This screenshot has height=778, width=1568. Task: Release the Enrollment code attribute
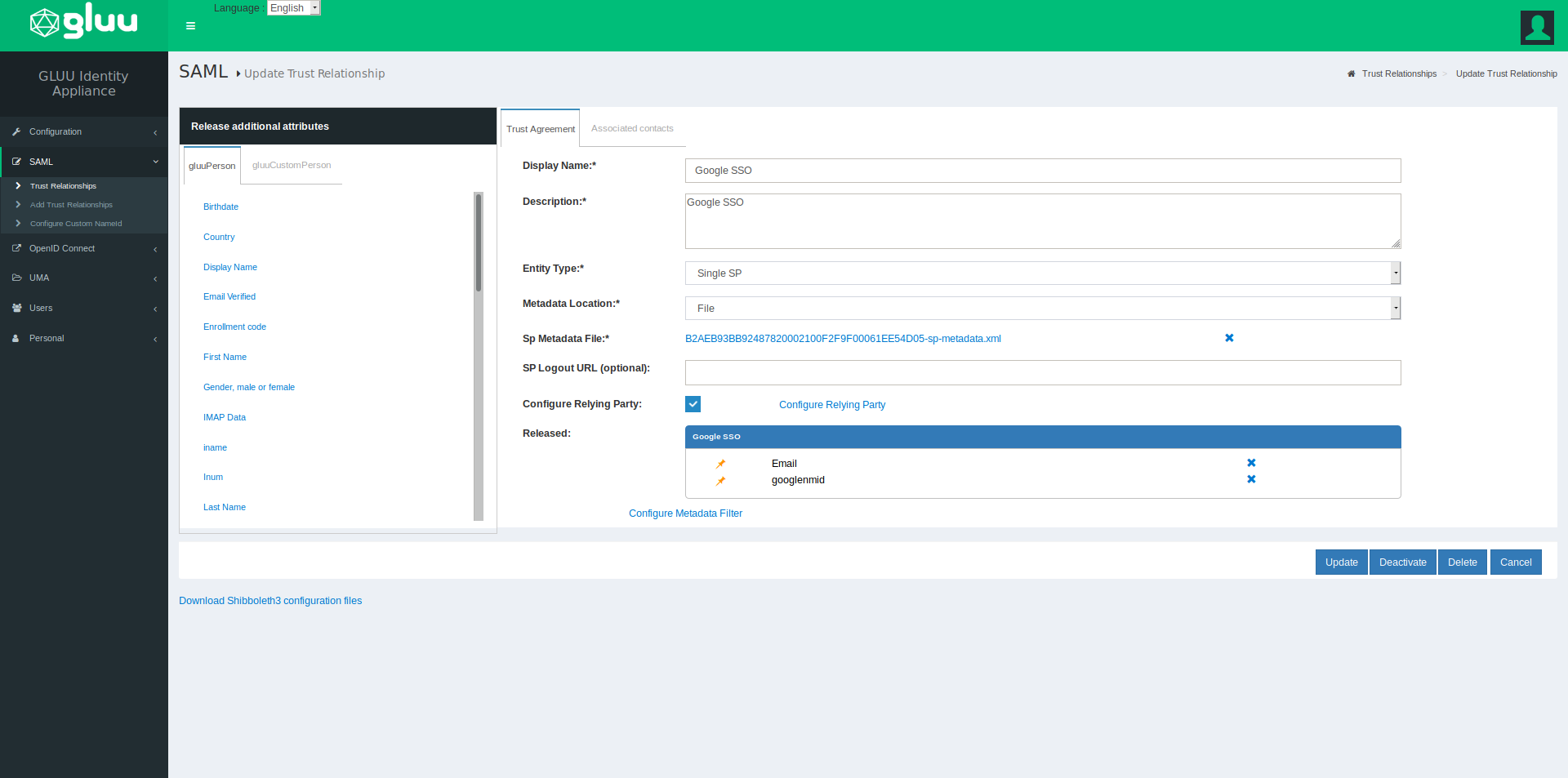(x=234, y=327)
